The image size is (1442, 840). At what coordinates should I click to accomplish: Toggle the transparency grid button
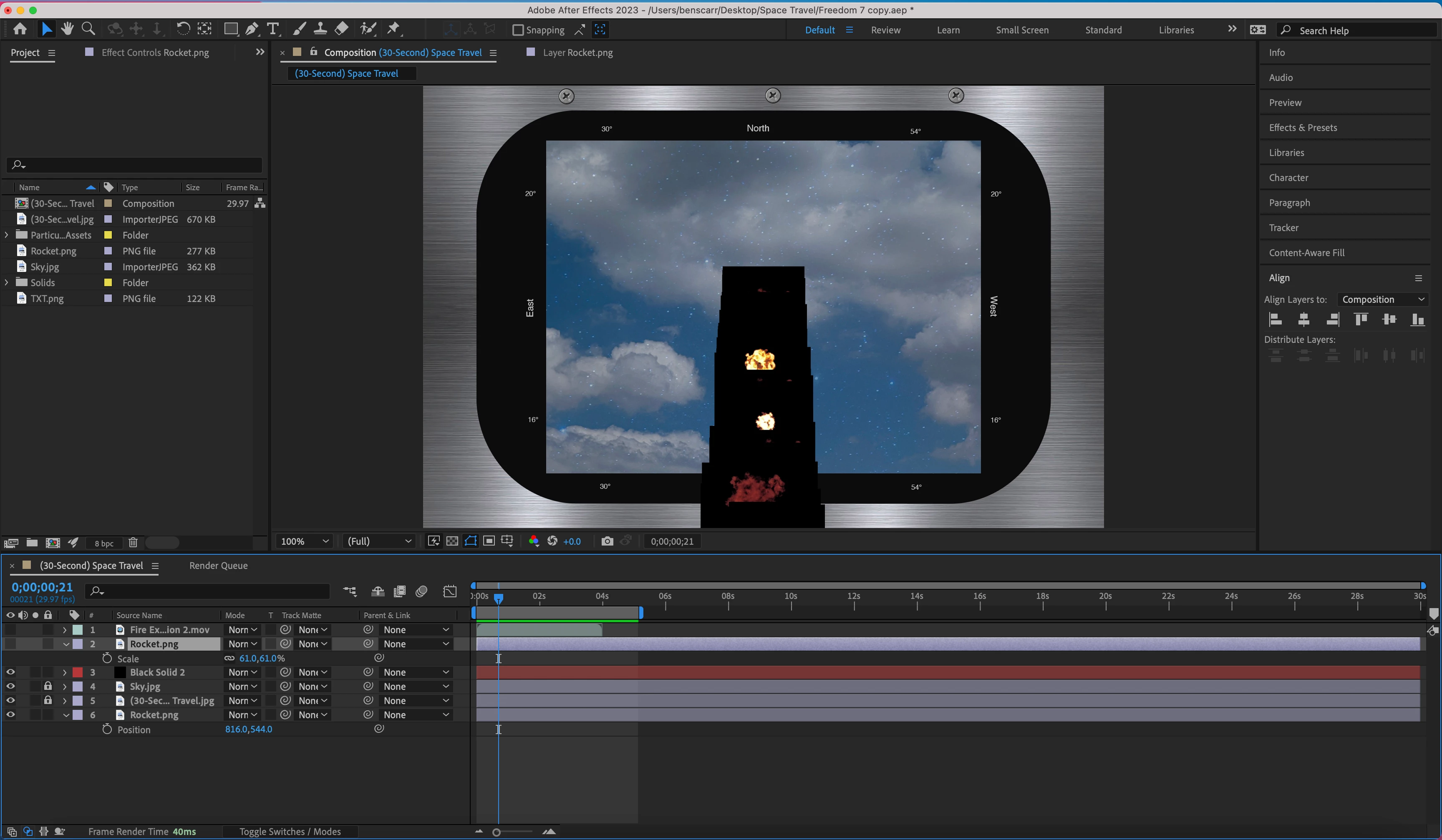[x=452, y=541]
